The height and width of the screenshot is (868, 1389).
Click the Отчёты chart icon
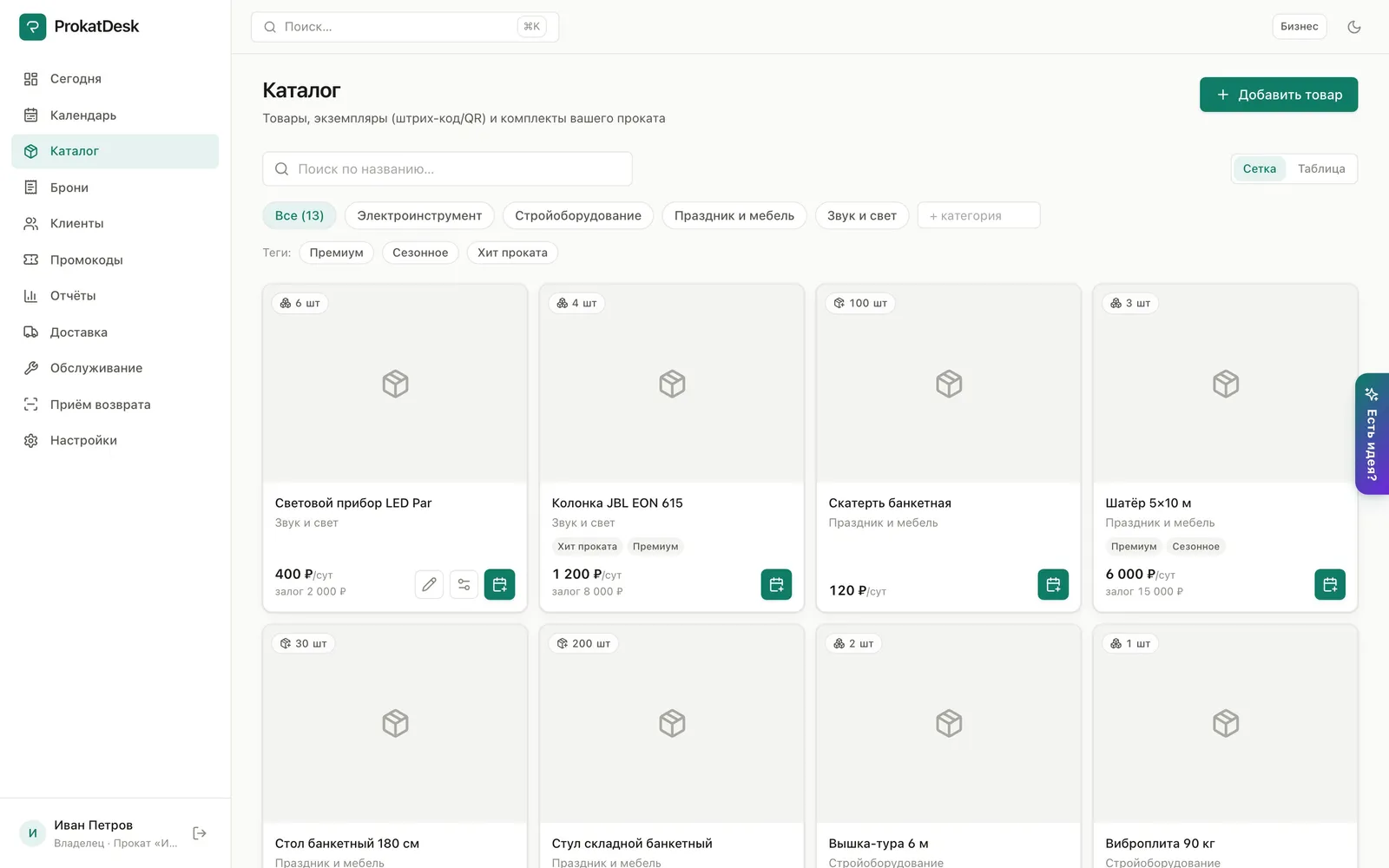click(30, 296)
